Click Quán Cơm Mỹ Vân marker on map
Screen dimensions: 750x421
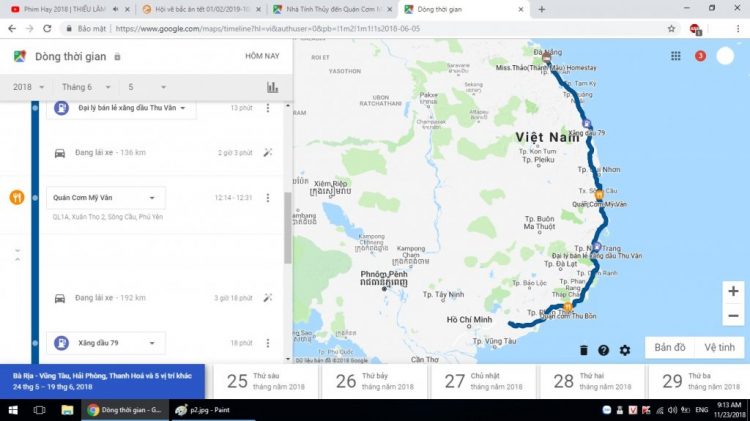pyautogui.click(x=599, y=195)
